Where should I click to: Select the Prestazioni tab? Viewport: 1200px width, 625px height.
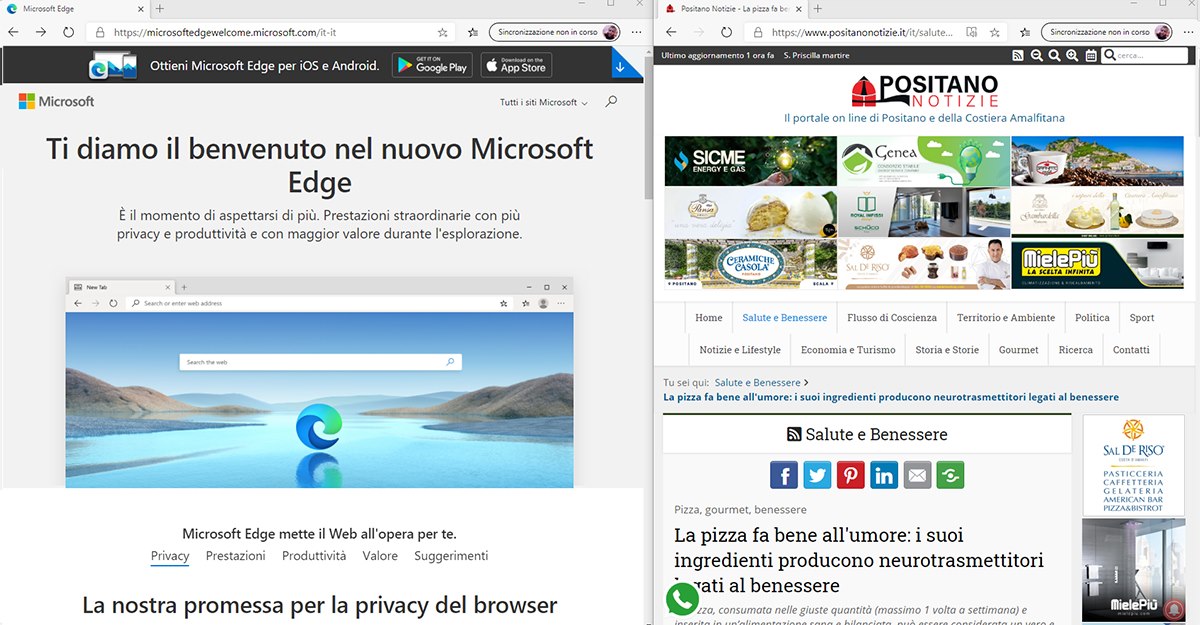click(236, 556)
